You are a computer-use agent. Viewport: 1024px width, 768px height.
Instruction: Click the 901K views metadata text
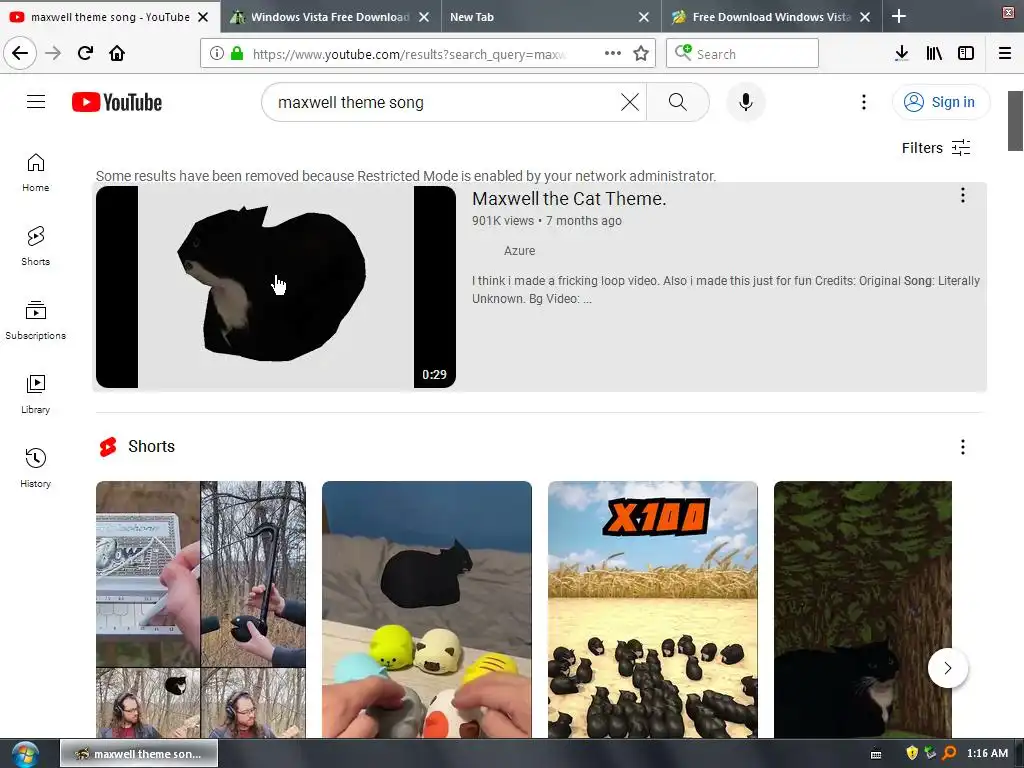point(503,221)
